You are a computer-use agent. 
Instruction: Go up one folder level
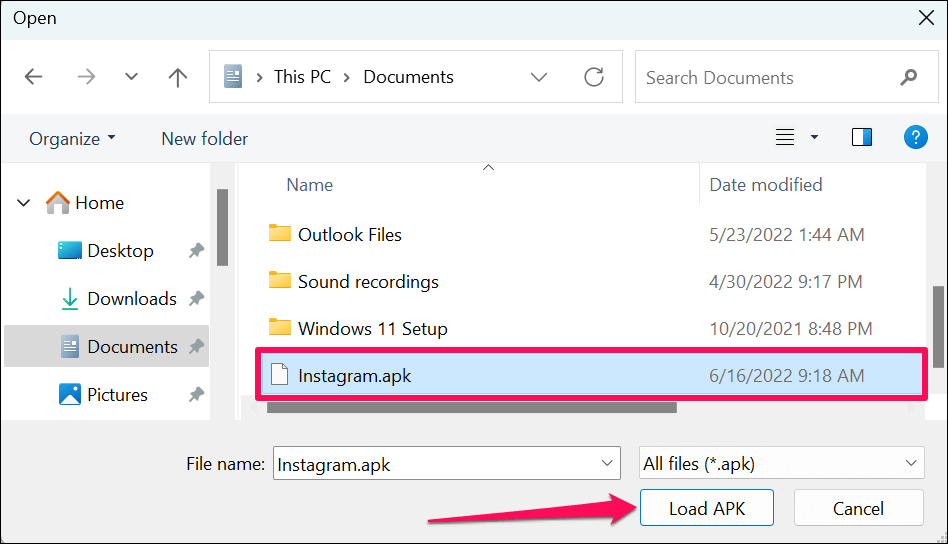(x=178, y=77)
